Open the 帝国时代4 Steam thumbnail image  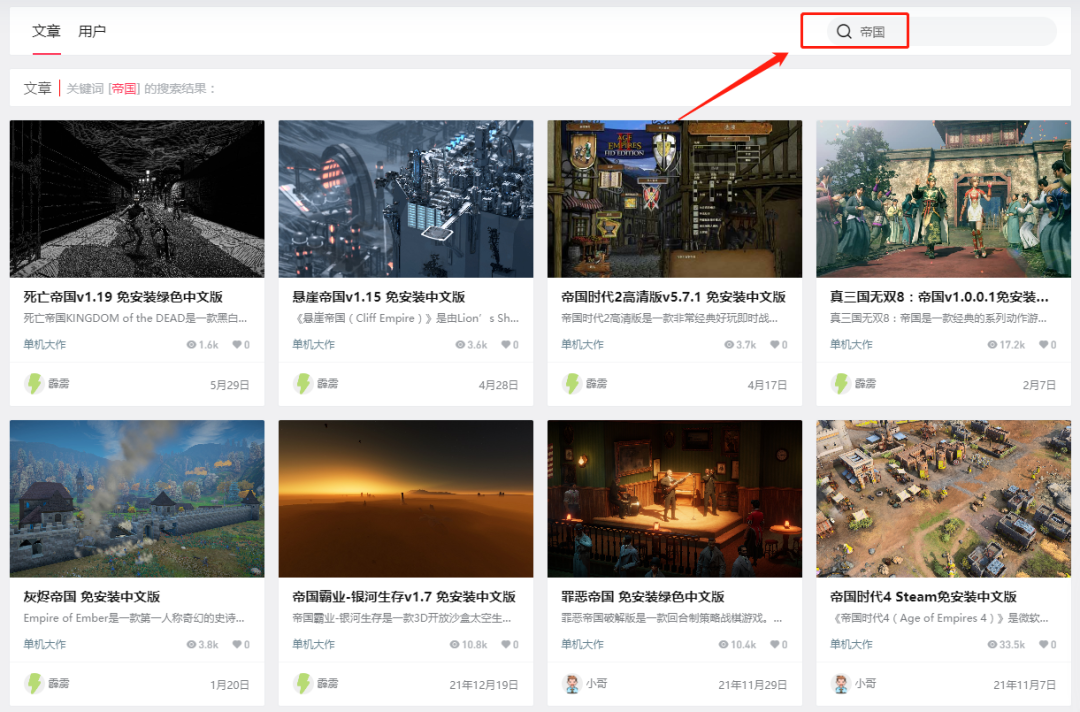944,499
